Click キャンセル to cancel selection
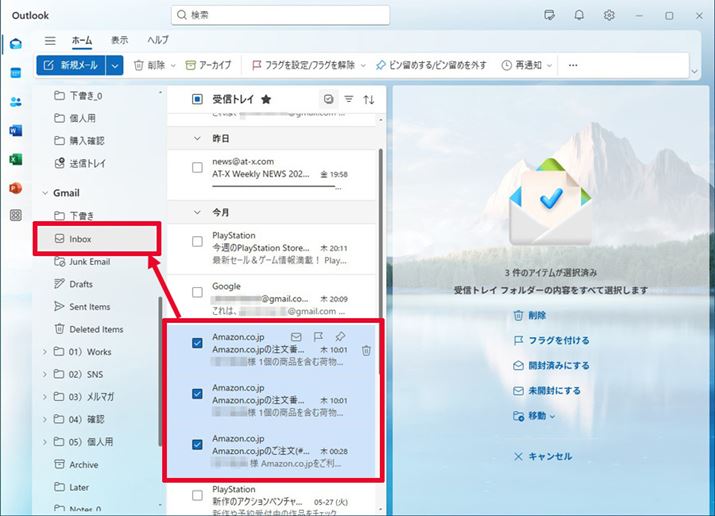The image size is (715, 516). point(549,456)
